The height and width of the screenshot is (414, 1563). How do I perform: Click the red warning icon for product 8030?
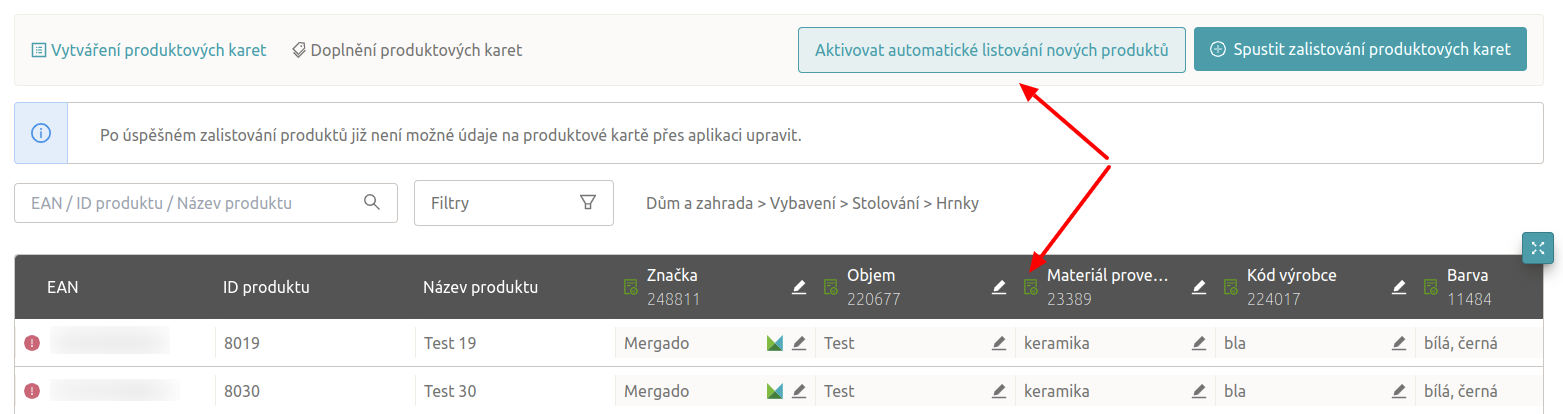click(32, 391)
